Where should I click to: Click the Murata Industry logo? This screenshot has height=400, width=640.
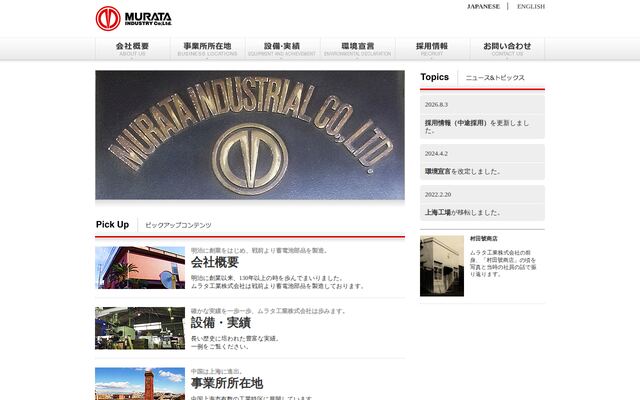(133, 18)
